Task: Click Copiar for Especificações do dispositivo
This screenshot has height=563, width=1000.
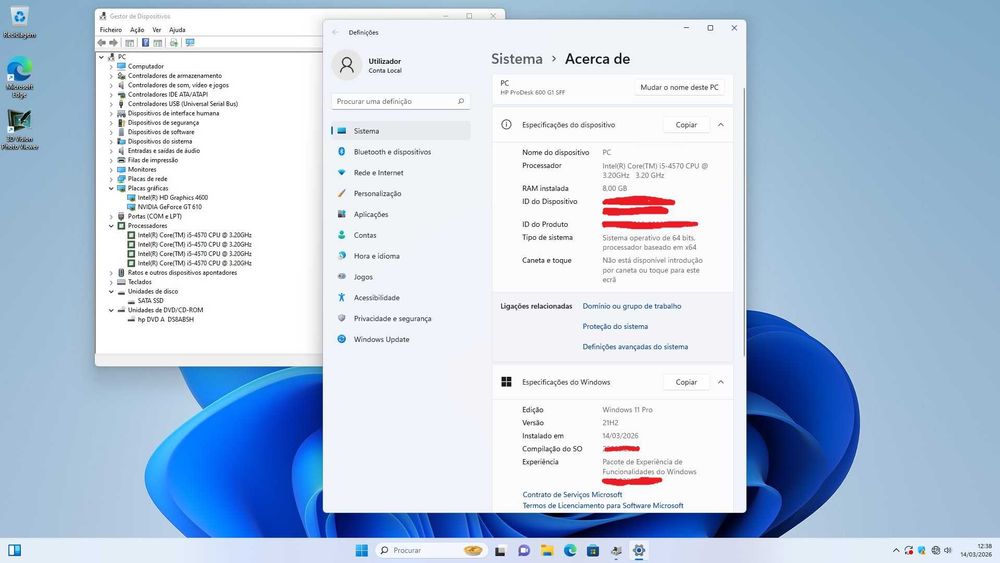Action: click(x=686, y=125)
